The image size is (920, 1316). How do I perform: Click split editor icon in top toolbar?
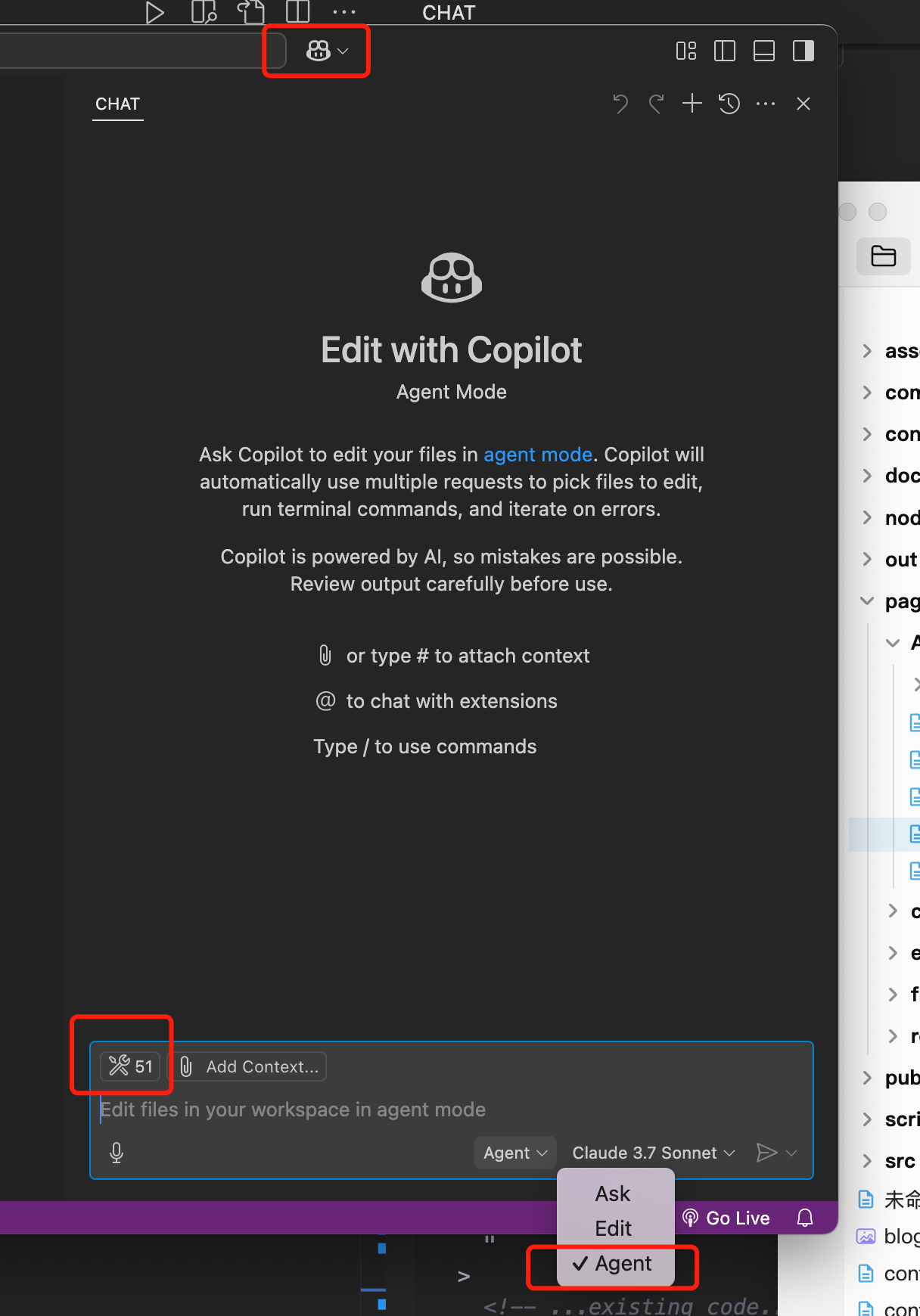(x=298, y=12)
